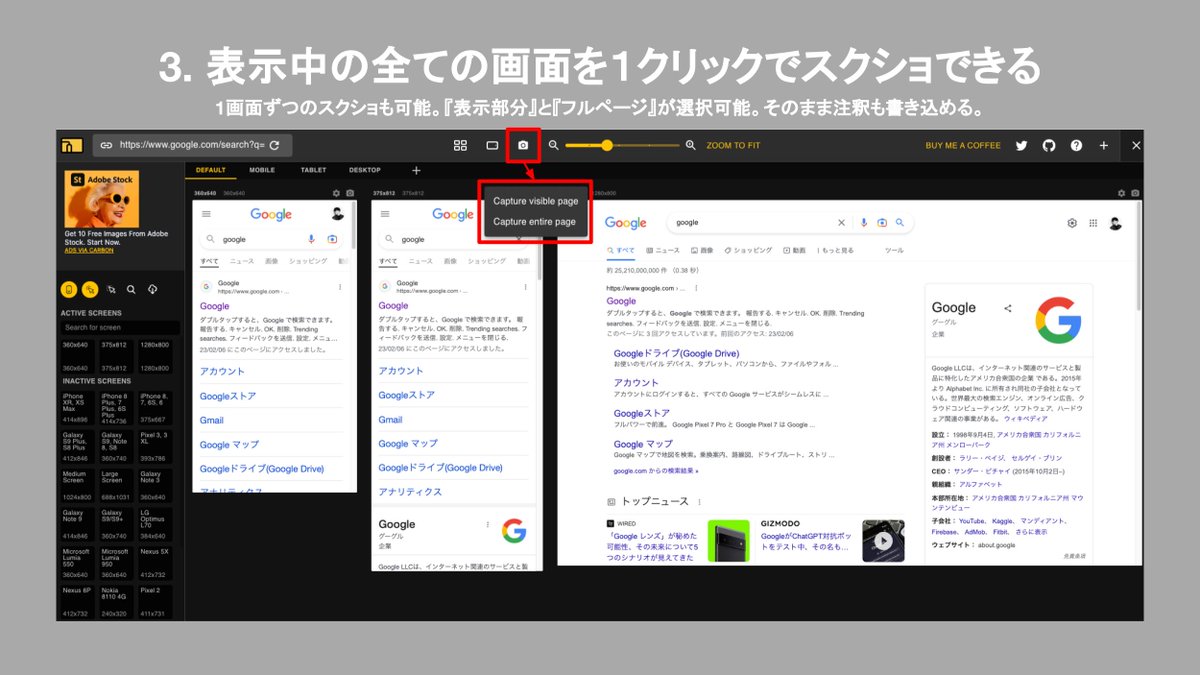Switch to the MOBILE tab
Screen dimensions: 1200x675
coord(262,170)
